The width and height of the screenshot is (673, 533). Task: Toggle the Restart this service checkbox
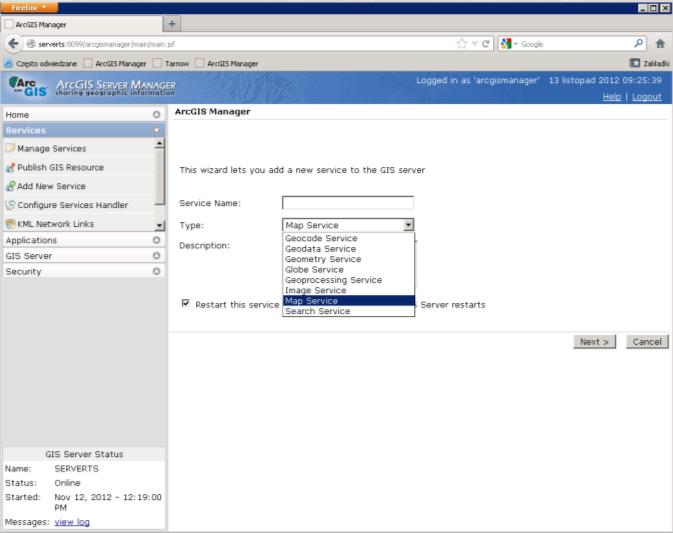185,303
